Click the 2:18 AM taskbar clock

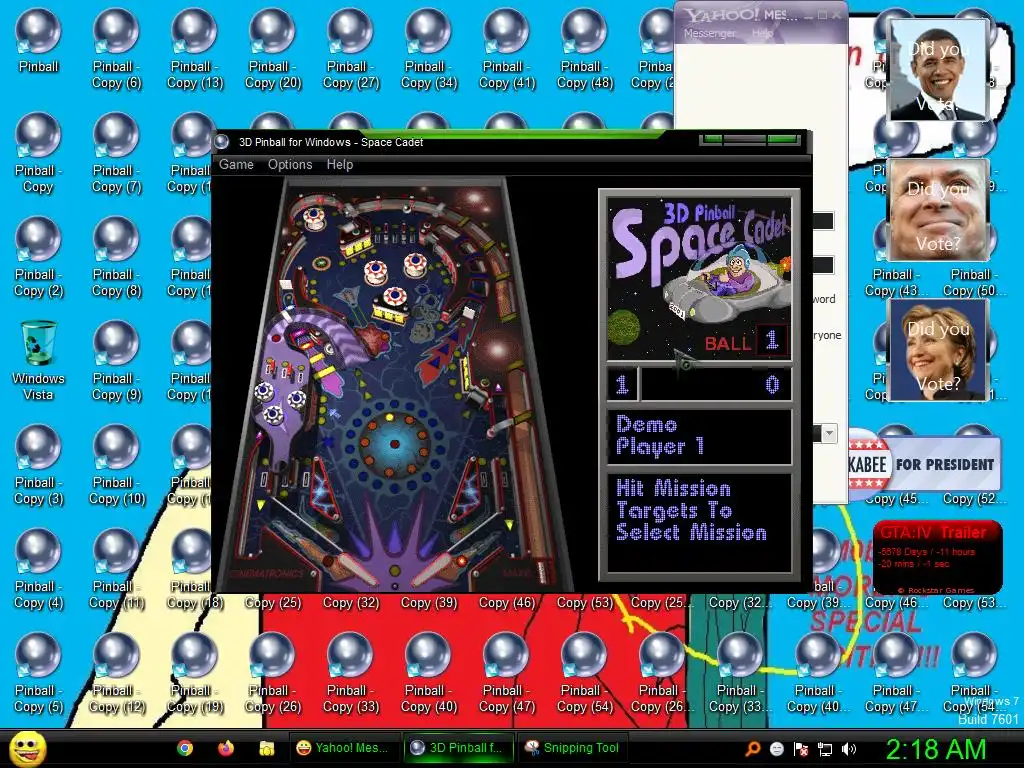tap(935, 749)
